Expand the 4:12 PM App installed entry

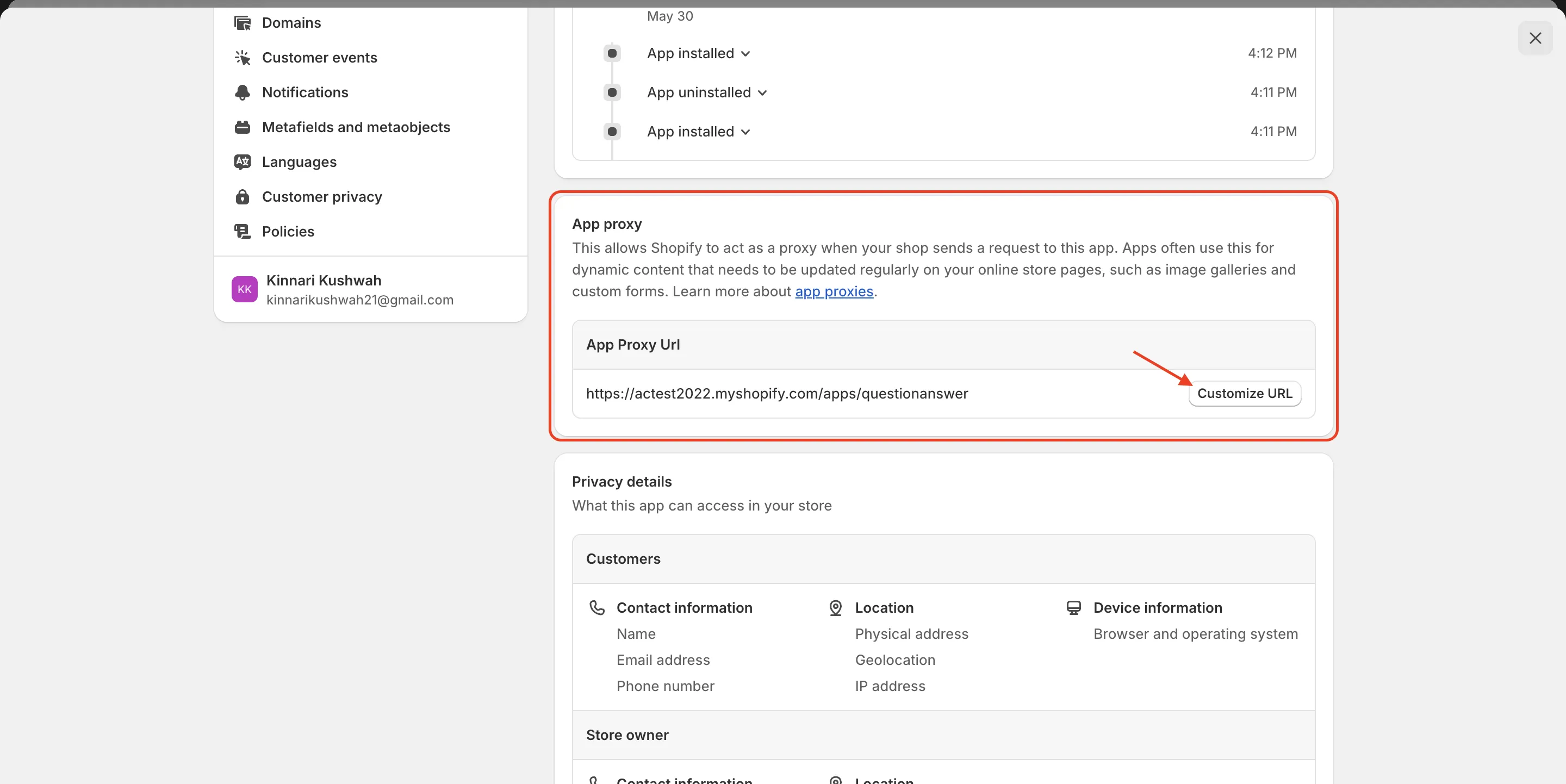(x=699, y=53)
